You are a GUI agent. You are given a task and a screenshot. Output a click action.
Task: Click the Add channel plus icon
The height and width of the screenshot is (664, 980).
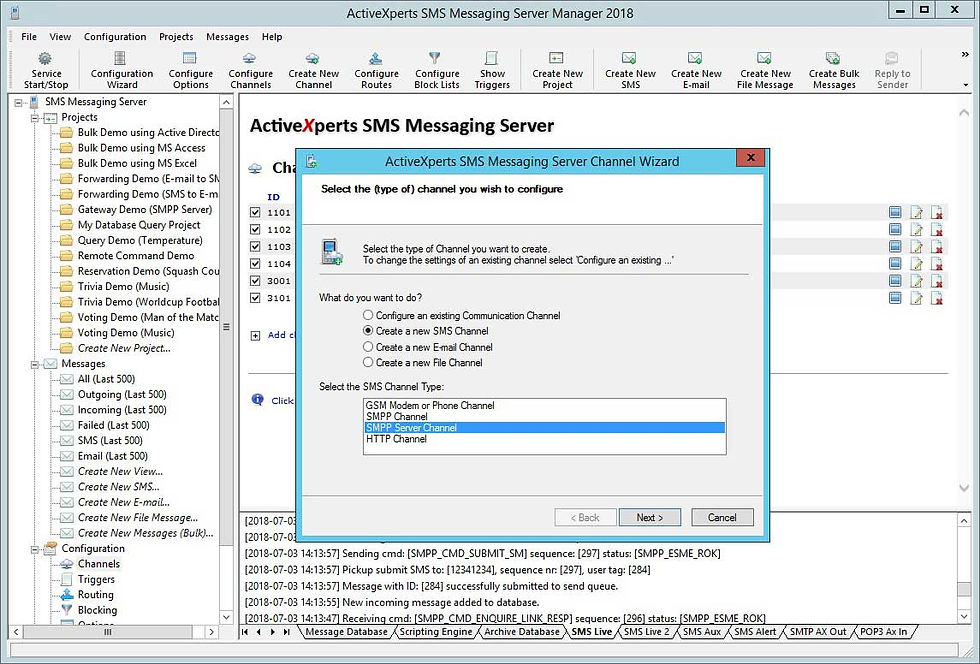[255, 336]
